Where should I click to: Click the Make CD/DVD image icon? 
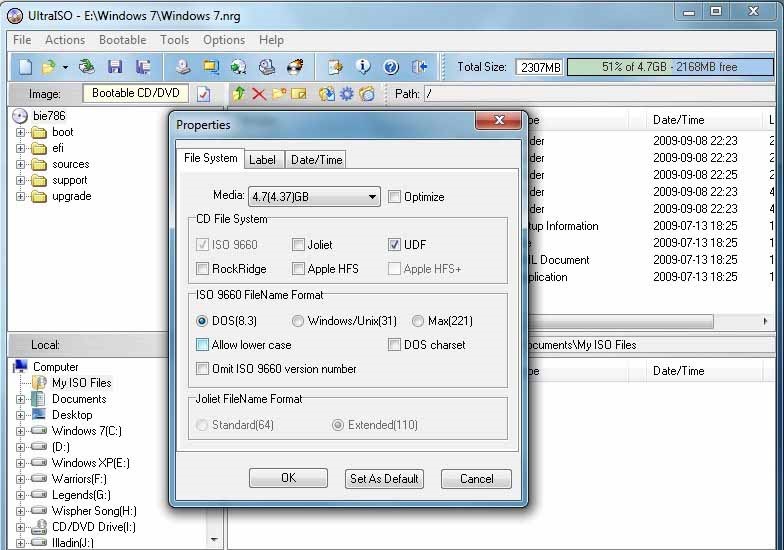tap(183, 66)
